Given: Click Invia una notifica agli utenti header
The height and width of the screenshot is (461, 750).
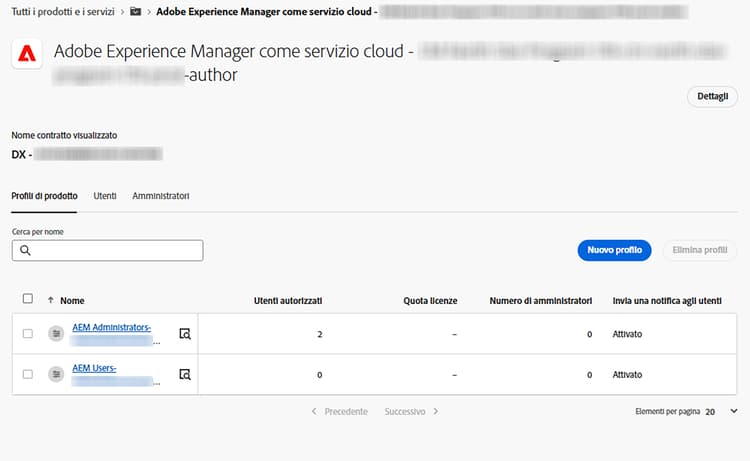Looking at the screenshot, I should 667,301.
